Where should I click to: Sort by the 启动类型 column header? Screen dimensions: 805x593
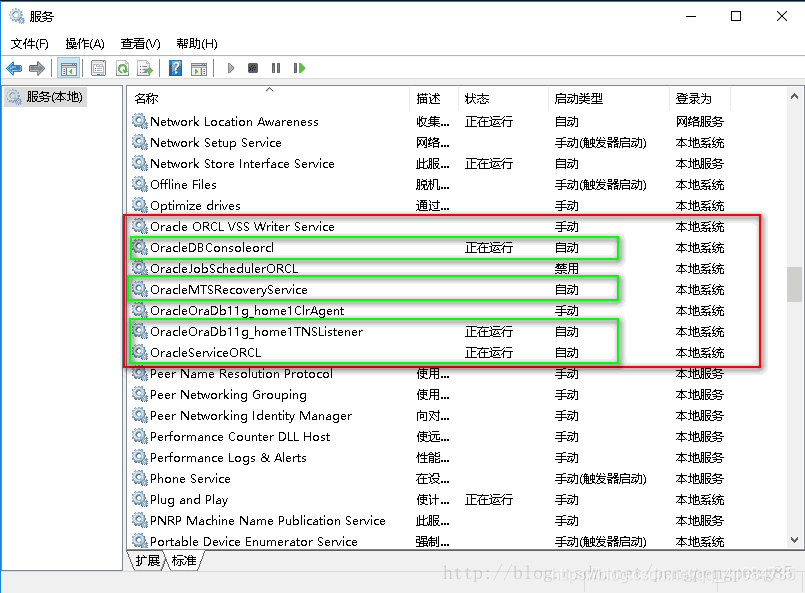pos(609,98)
